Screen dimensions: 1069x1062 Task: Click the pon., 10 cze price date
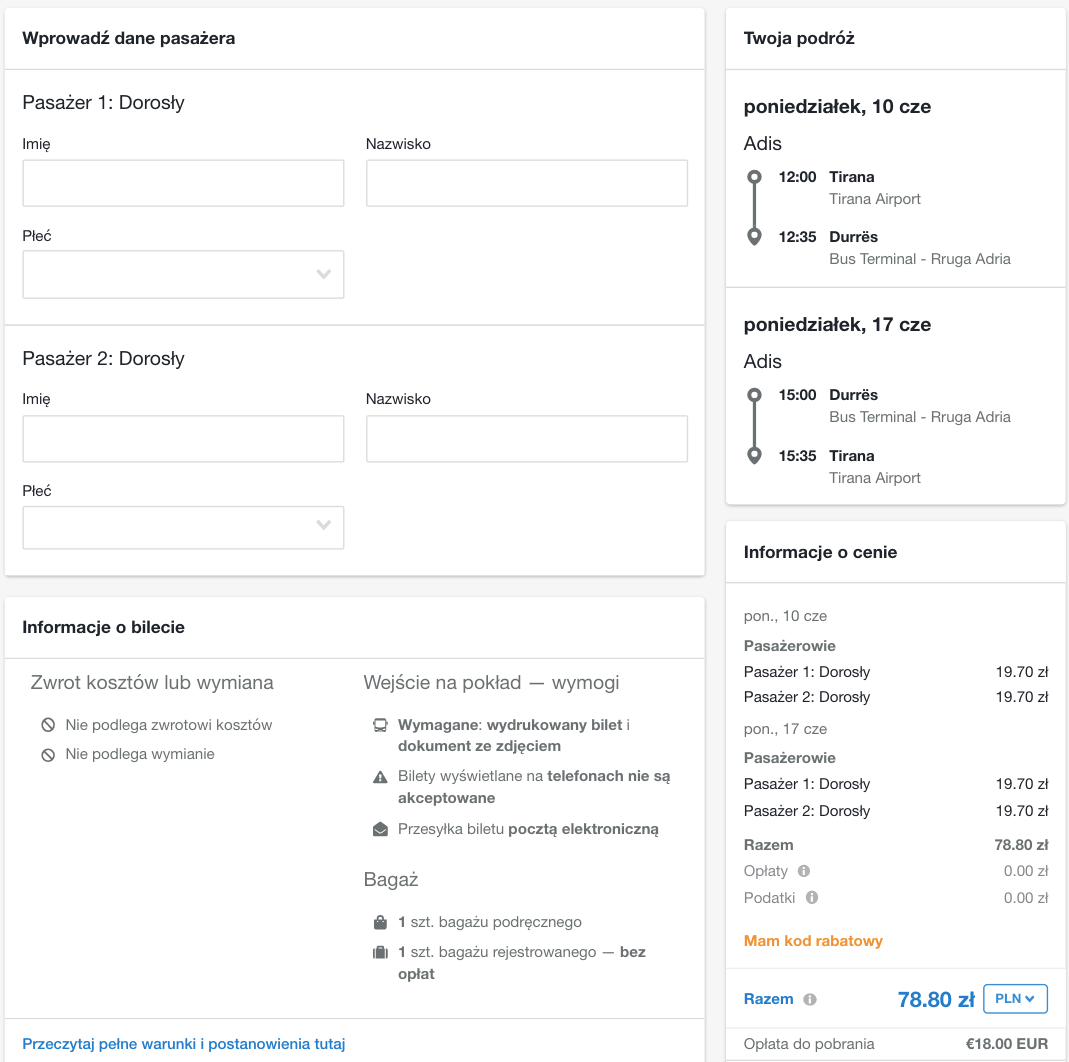click(x=785, y=616)
